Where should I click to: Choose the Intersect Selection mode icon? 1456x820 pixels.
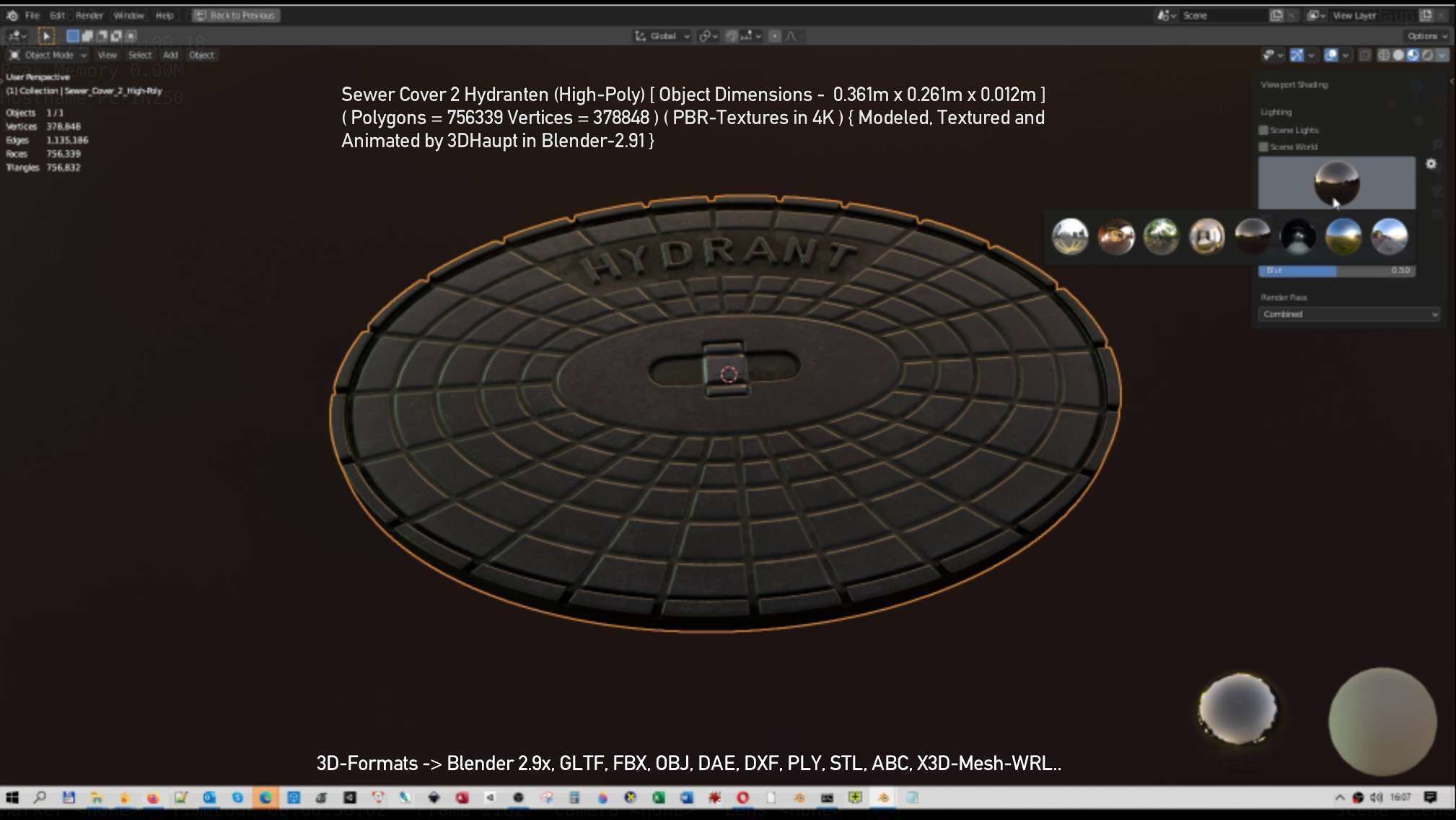131,35
